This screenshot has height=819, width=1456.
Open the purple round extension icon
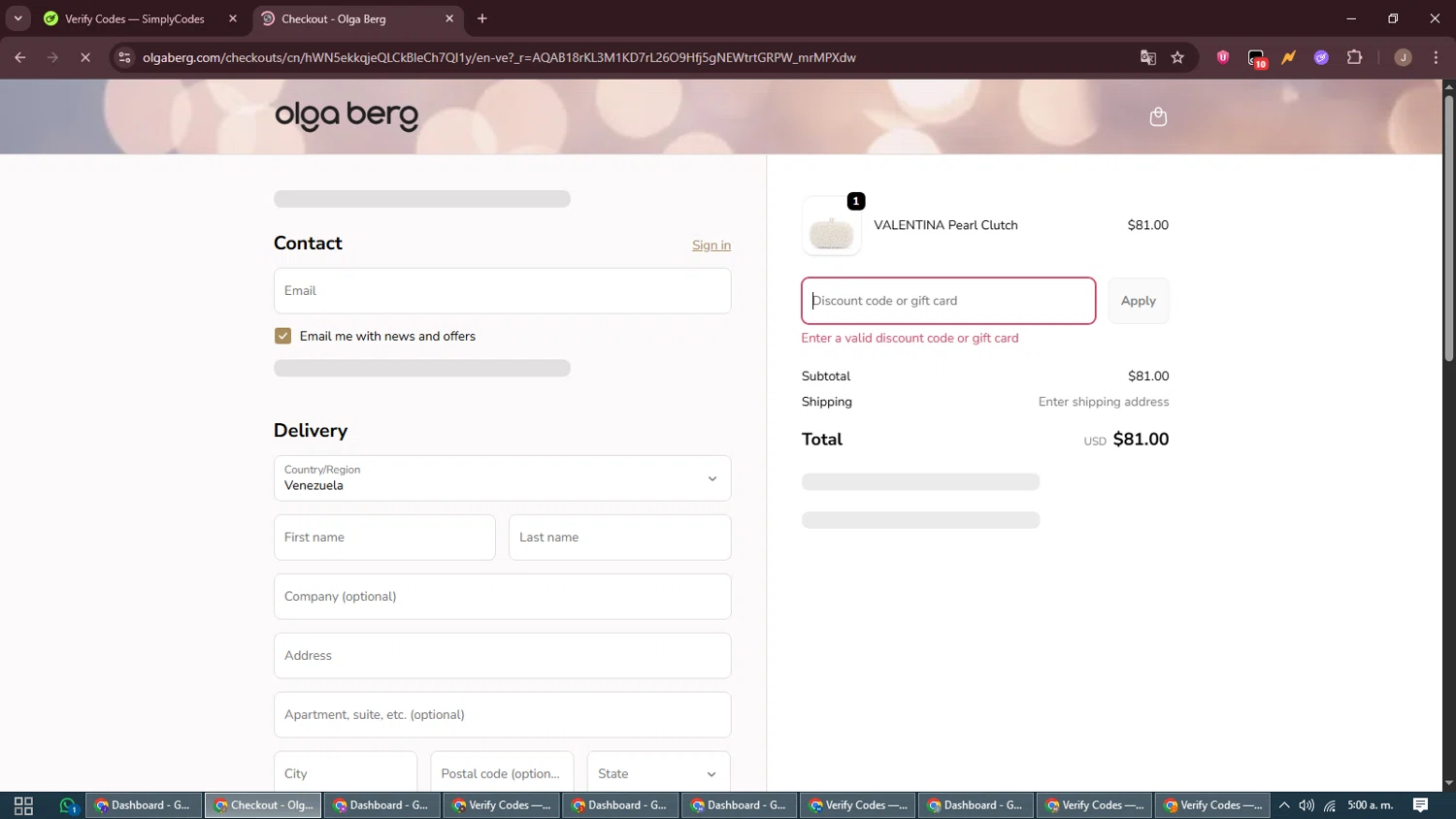[x=1321, y=57]
